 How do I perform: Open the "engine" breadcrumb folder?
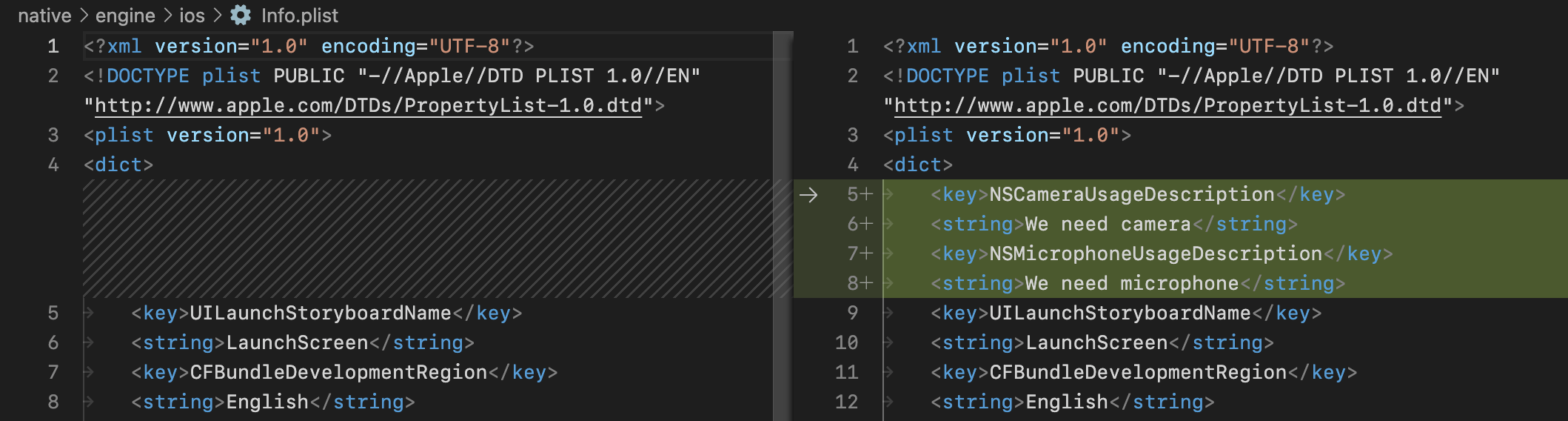click(125, 16)
